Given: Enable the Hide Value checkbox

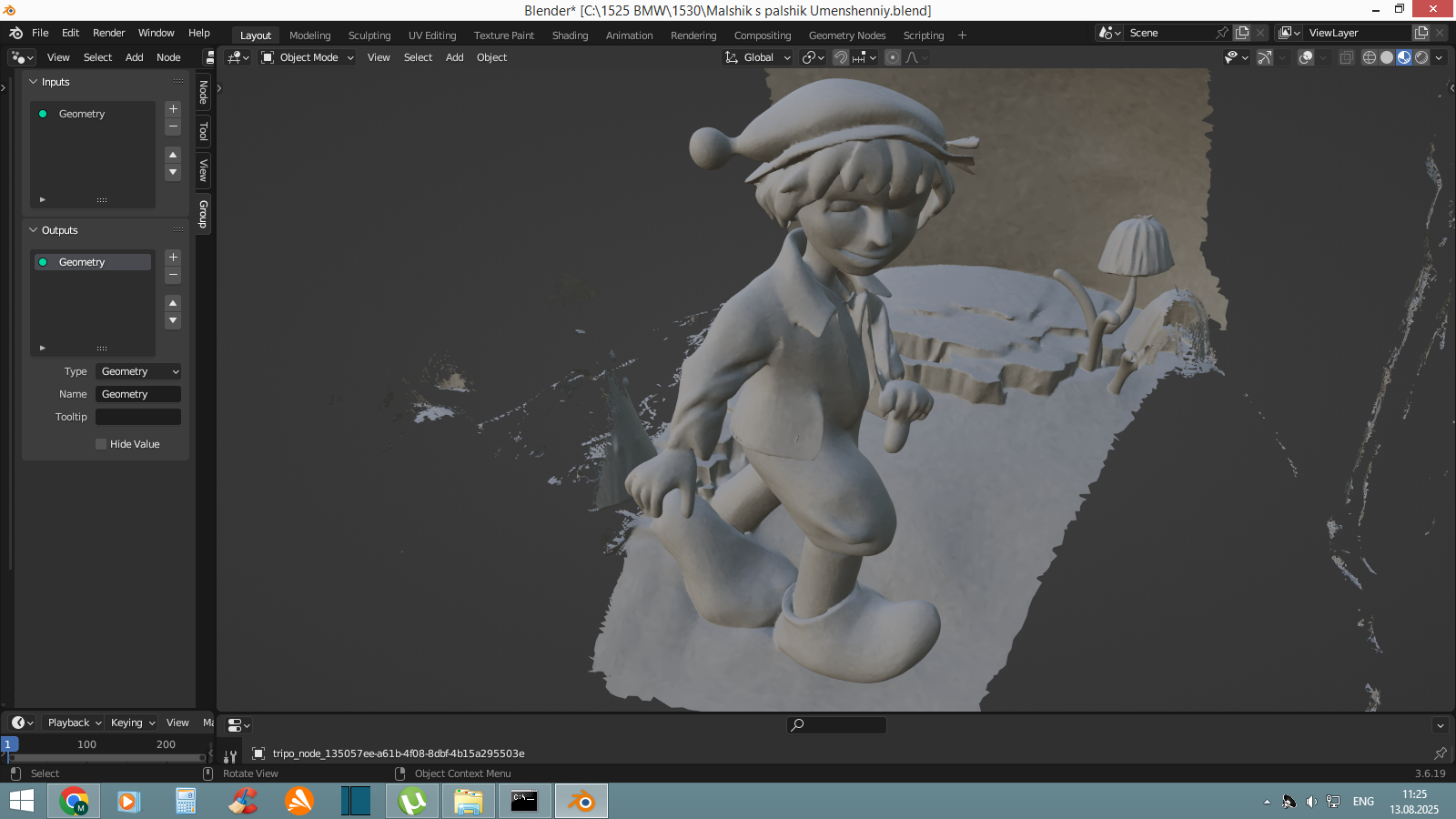Looking at the screenshot, I should pyautogui.click(x=101, y=444).
